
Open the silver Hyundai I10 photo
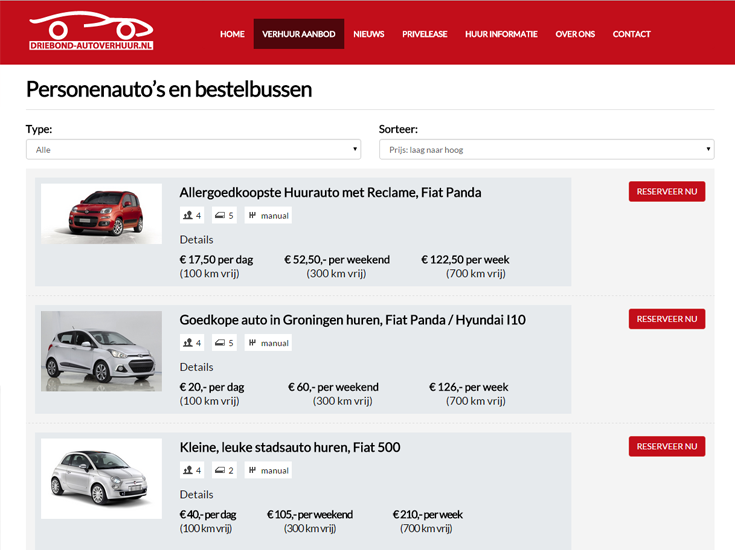[101, 351]
